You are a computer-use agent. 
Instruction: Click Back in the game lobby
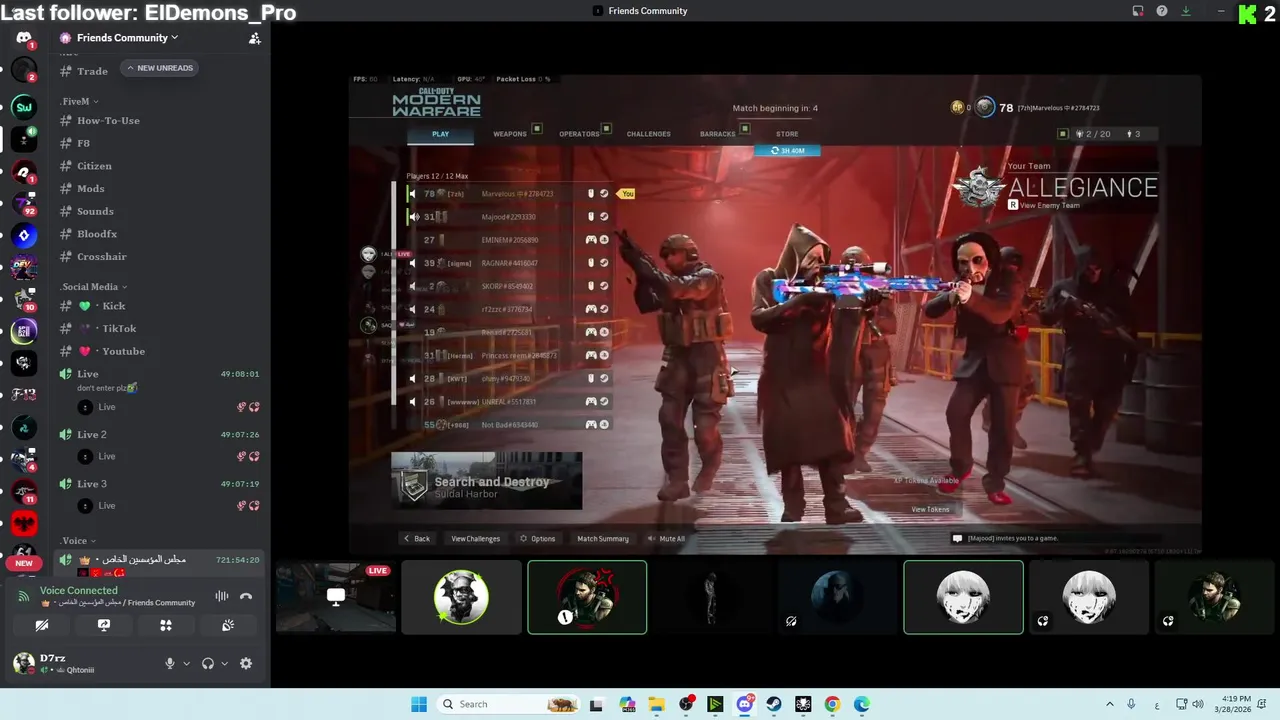416,538
